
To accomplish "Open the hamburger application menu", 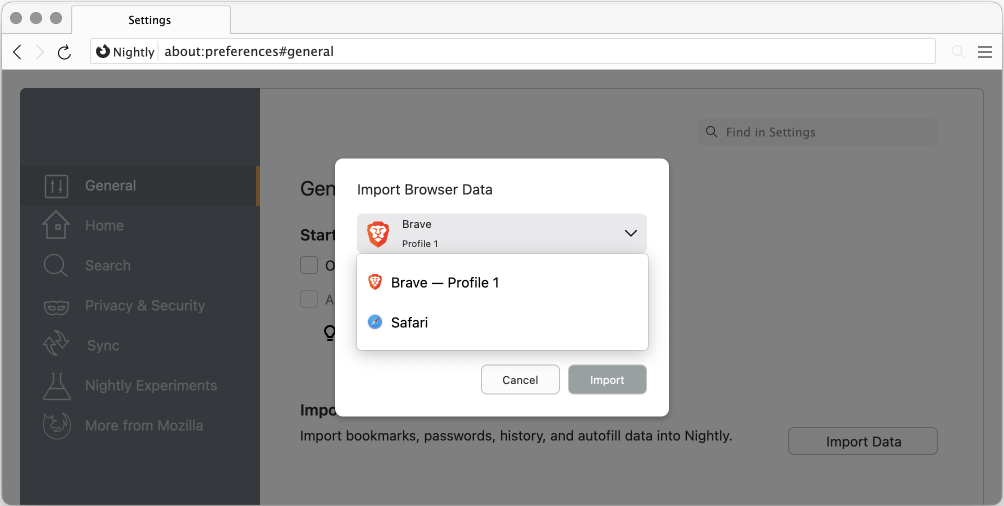I will (985, 52).
